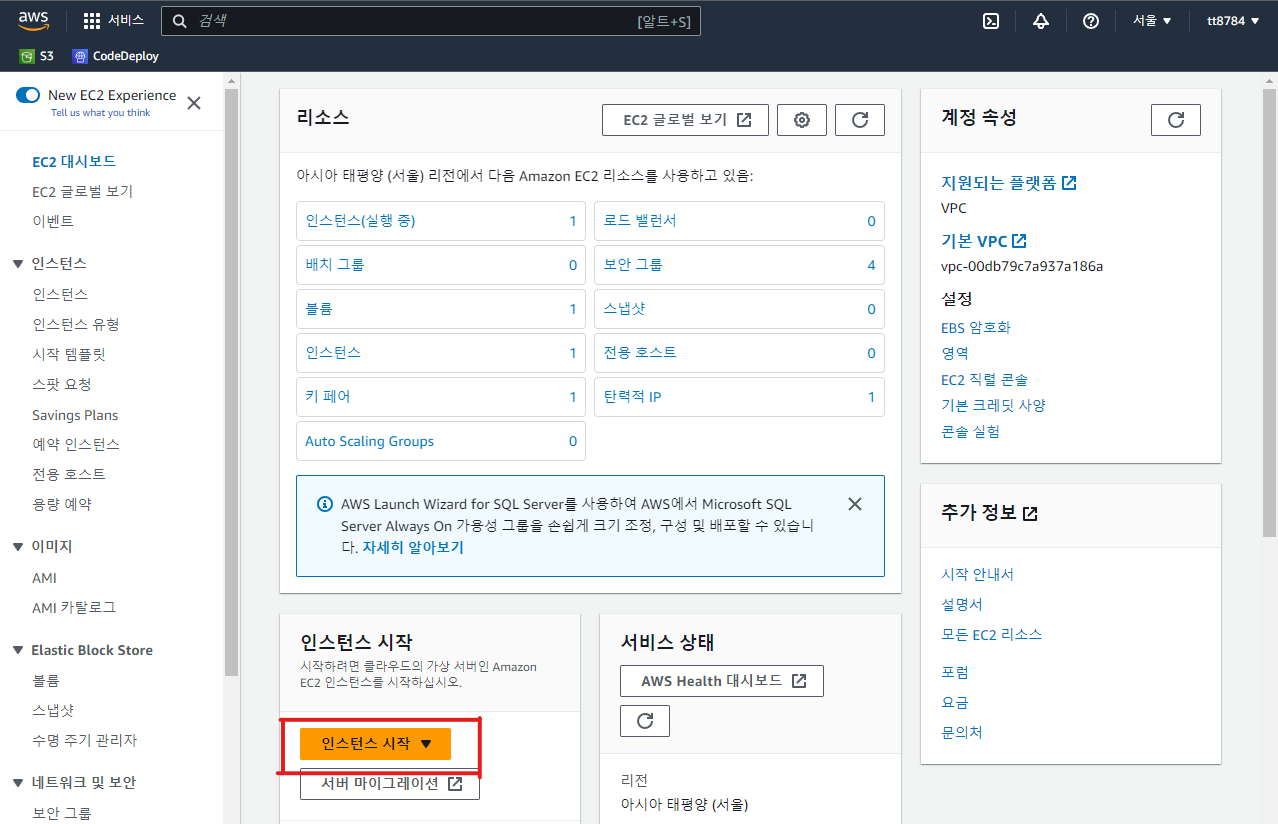Image resolution: width=1278 pixels, height=824 pixels.
Task: Open AMI 카탈로그 in the sidebar
Action: (74, 607)
